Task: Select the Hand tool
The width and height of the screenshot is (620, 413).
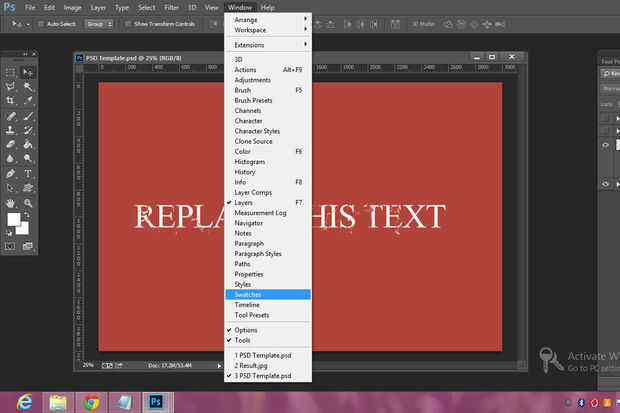Action: click(10, 201)
